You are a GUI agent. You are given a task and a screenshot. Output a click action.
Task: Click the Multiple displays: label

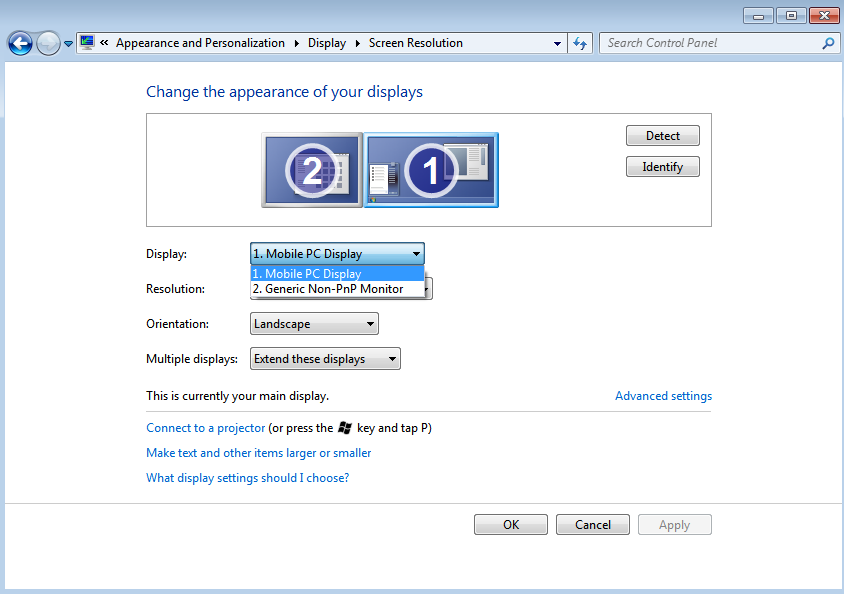[192, 359]
